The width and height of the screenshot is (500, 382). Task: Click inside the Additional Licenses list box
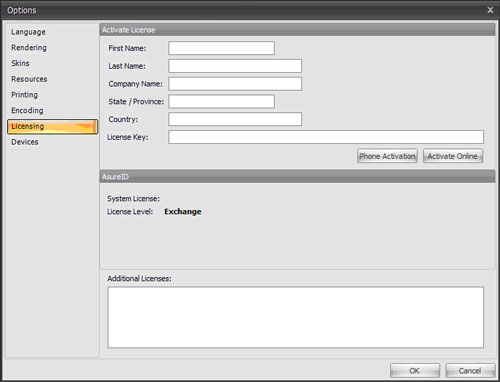[x=295, y=317]
